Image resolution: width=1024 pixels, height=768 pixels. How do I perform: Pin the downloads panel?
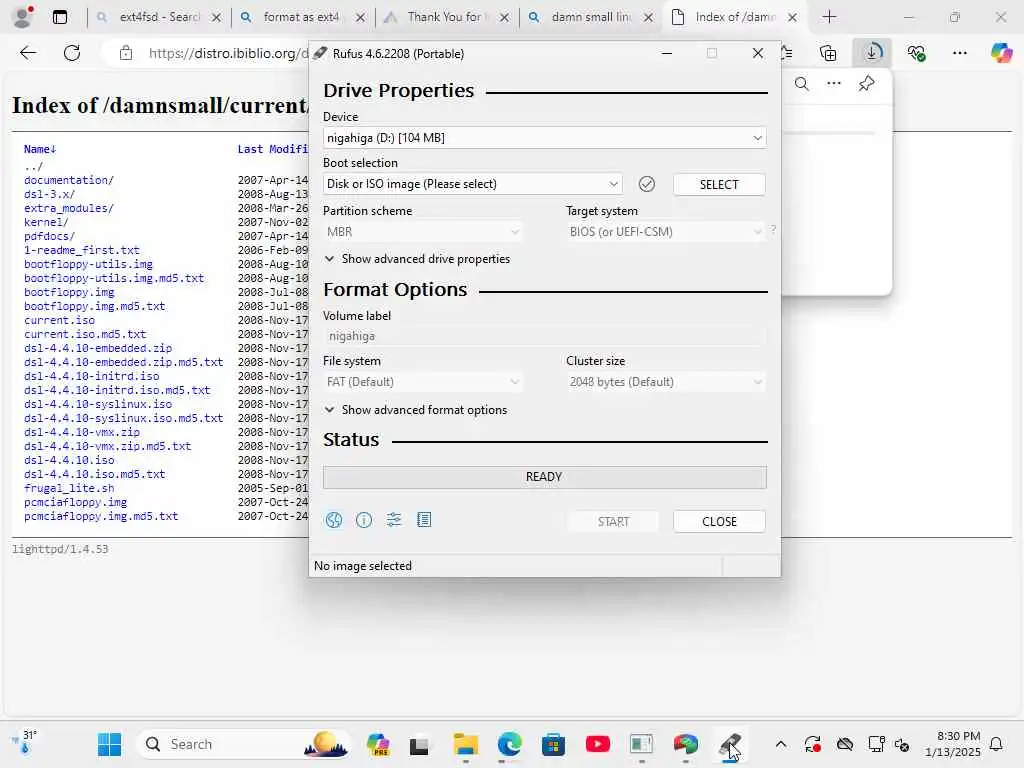coord(867,84)
